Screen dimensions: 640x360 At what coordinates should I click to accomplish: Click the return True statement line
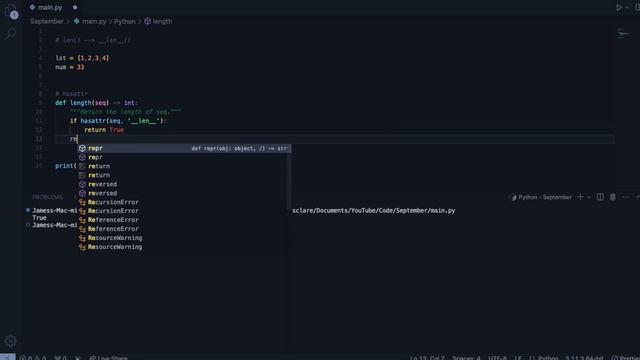coord(104,130)
